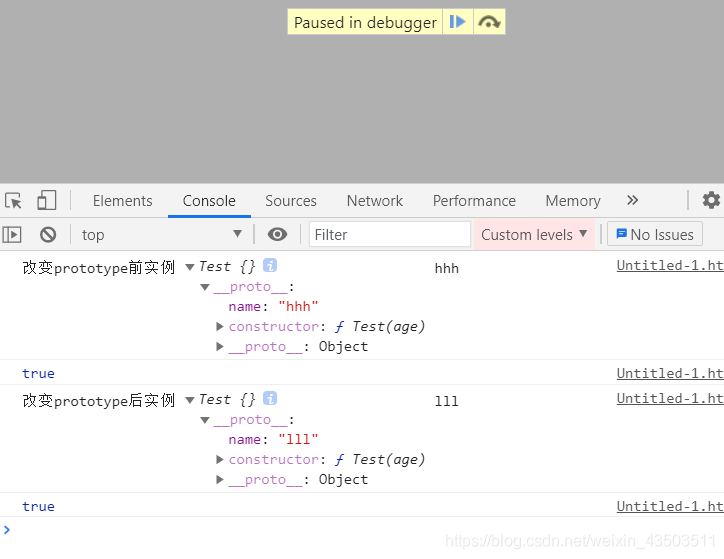Clear the console
This screenshot has height=559, width=724.
48,234
